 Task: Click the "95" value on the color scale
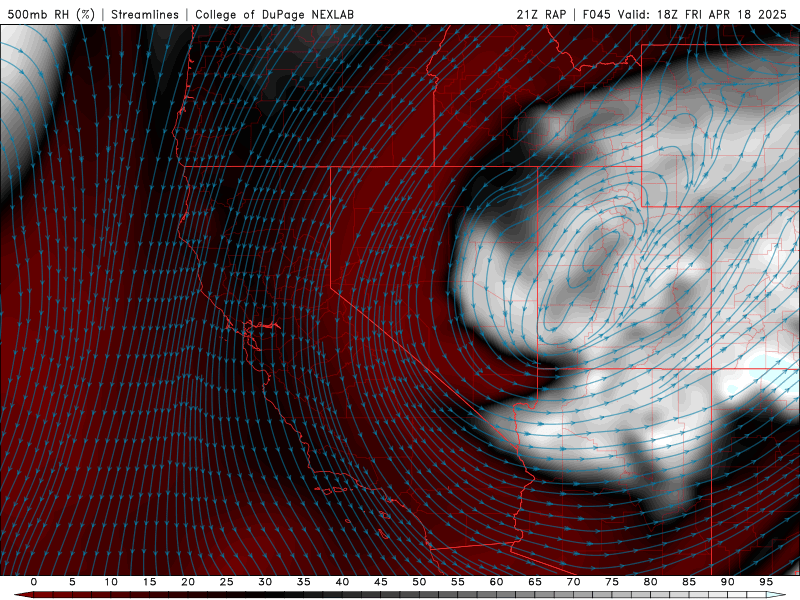[x=766, y=582]
